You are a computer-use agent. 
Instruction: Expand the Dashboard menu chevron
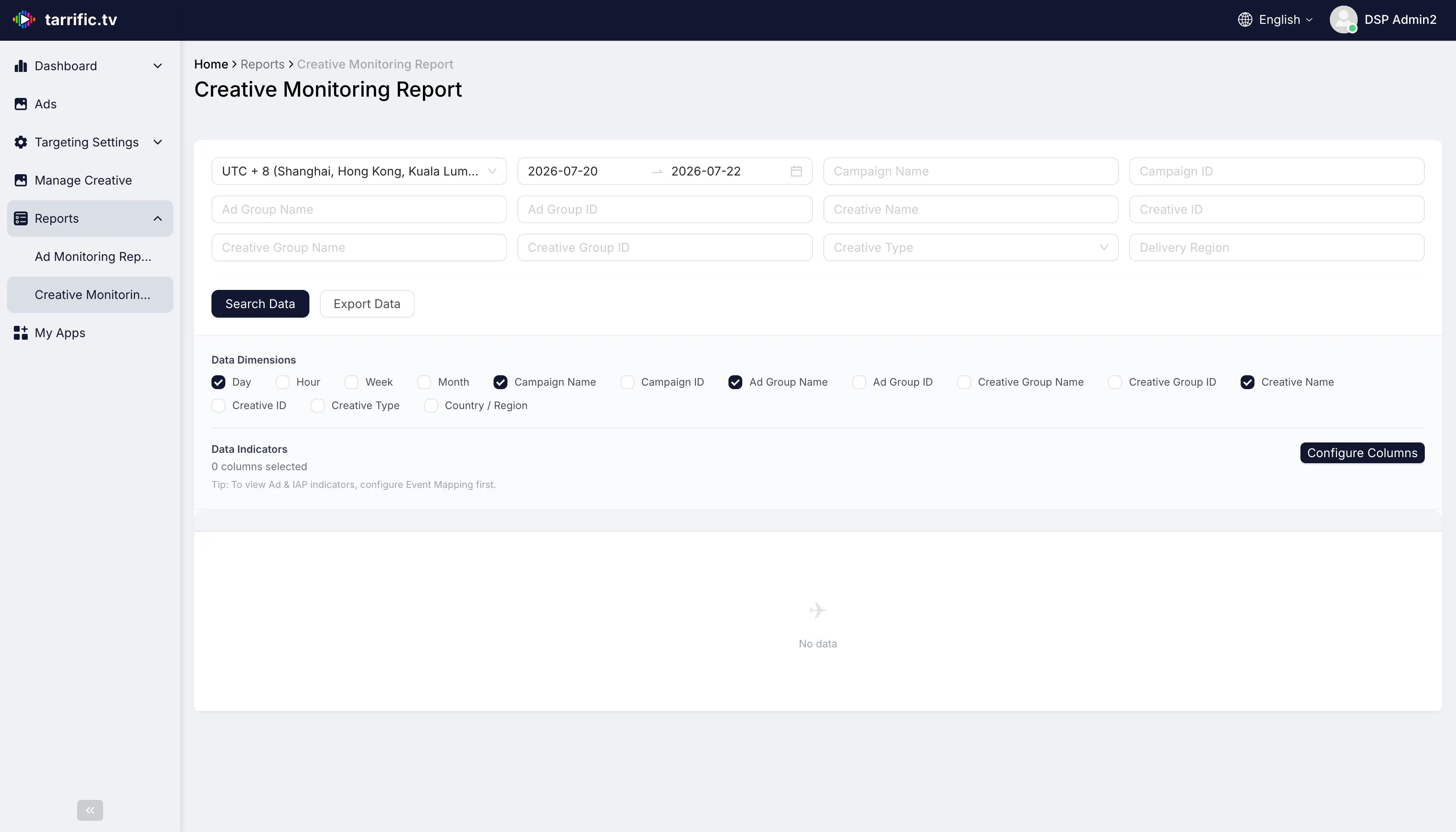(158, 66)
